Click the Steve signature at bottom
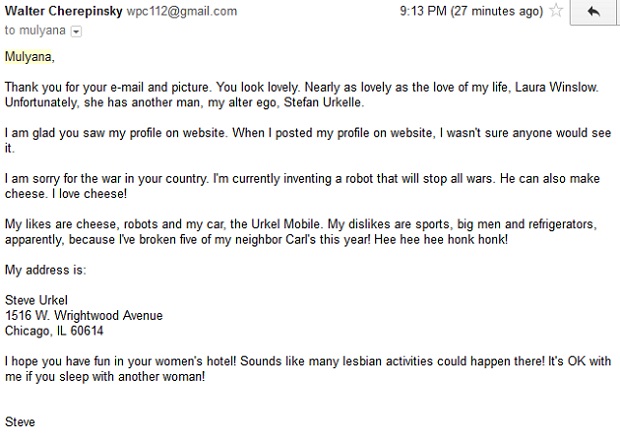 point(20,422)
